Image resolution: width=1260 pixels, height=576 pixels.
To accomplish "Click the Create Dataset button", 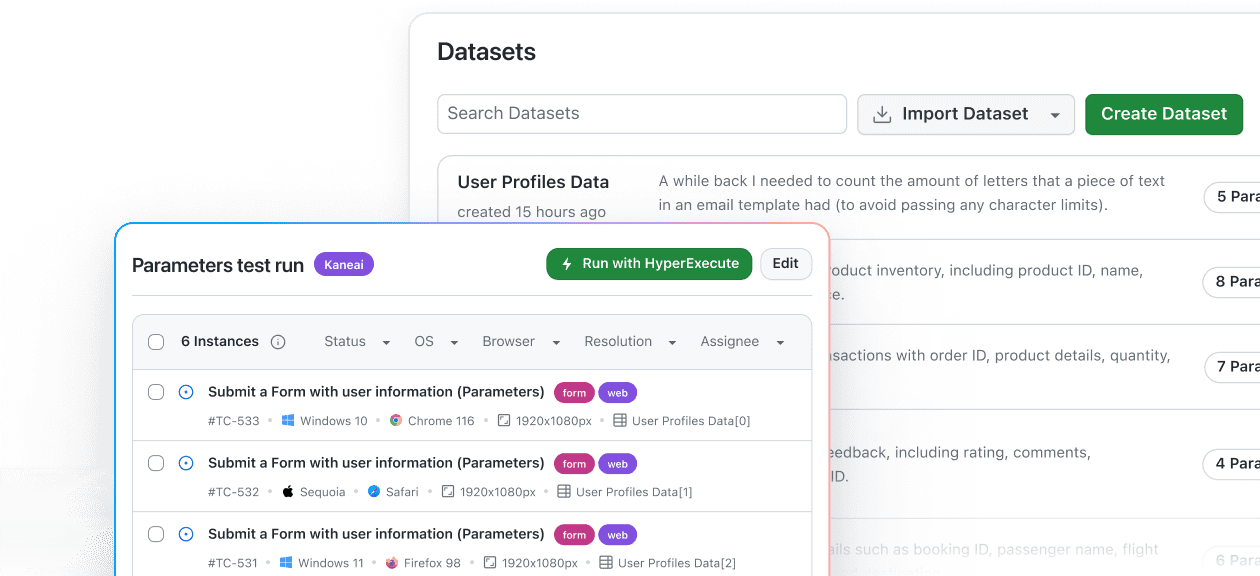I will coord(1163,114).
